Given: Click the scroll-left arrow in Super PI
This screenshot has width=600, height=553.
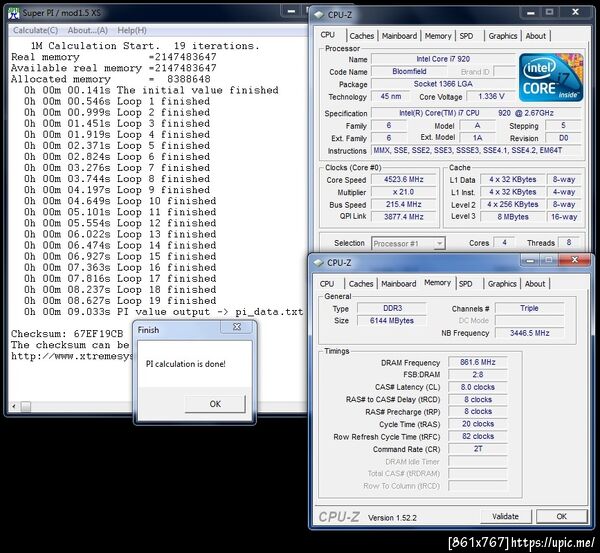Looking at the screenshot, I should click(x=14, y=406).
